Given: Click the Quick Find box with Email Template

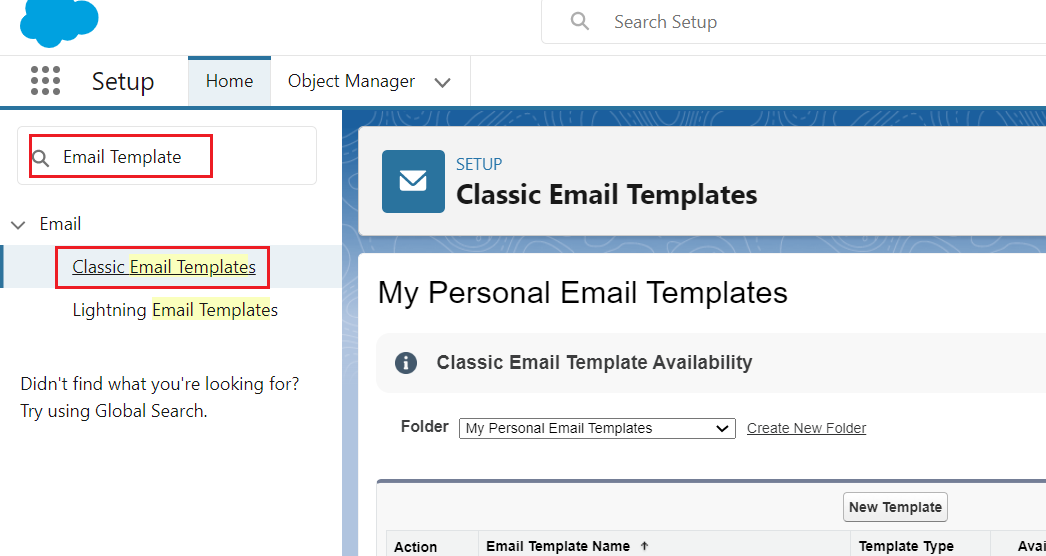Looking at the screenshot, I should 167,156.
